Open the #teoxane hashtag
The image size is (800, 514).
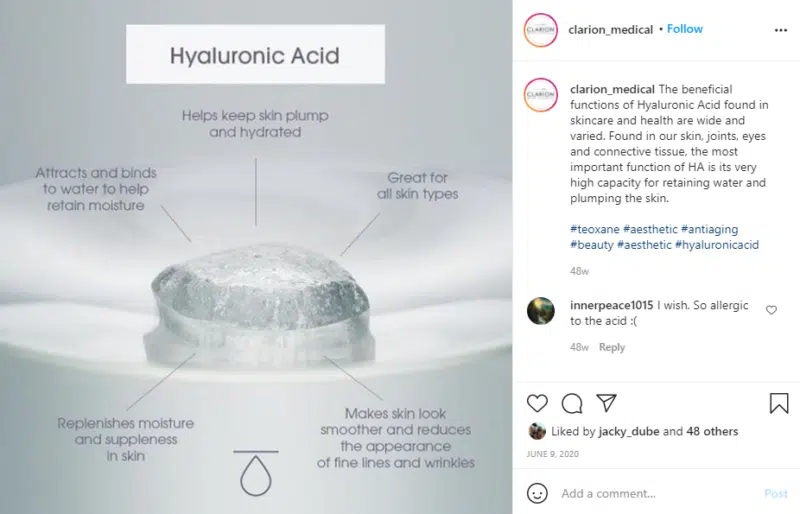click(x=594, y=229)
